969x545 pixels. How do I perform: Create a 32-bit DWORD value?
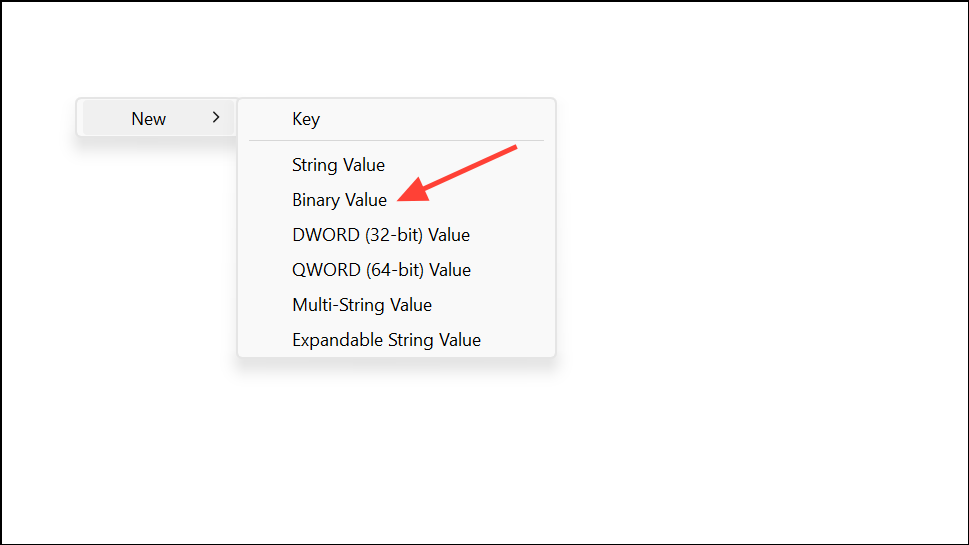pos(380,235)
